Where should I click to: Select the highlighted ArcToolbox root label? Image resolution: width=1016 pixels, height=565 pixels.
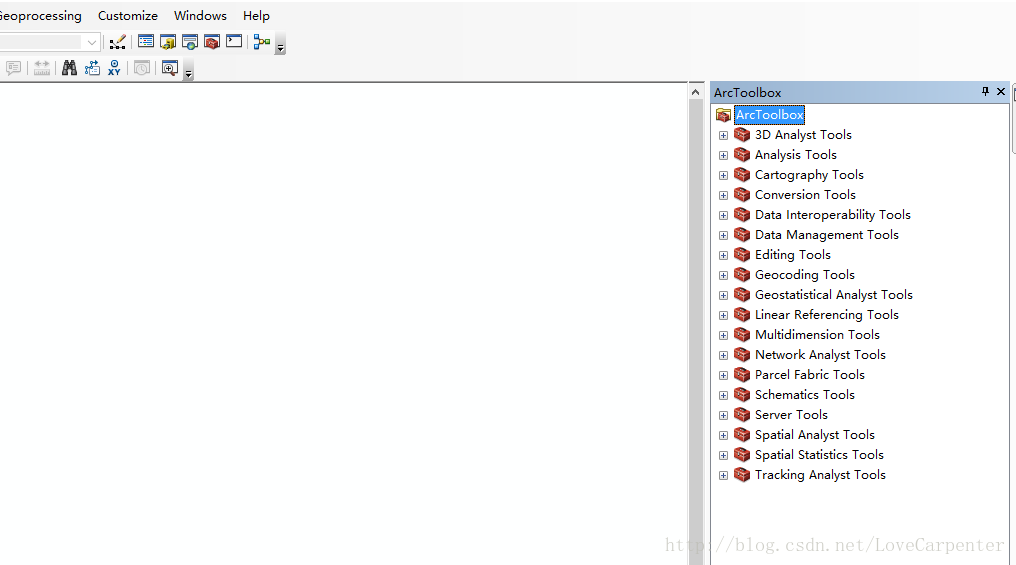(x=769, y=115)
